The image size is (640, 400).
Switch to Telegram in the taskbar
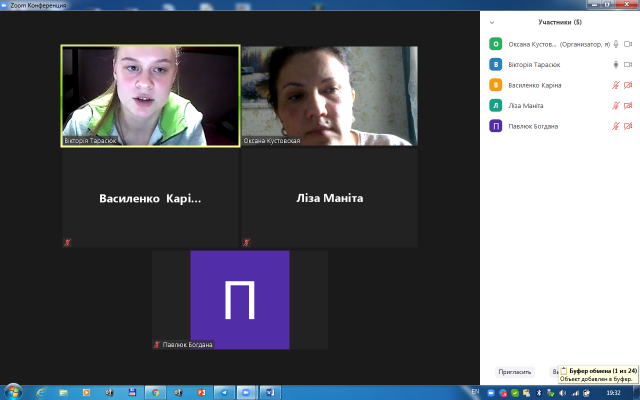coord(224,393)
